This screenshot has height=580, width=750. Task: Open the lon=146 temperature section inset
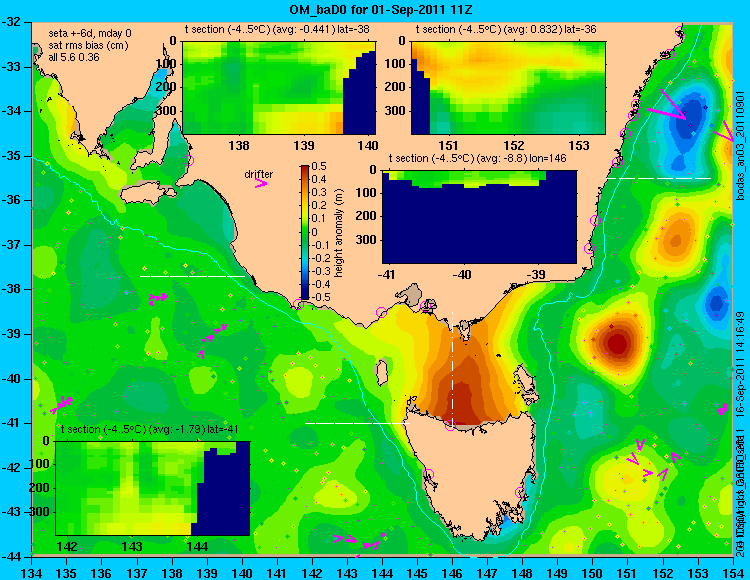pyautogui.click(x=479, y=217)
